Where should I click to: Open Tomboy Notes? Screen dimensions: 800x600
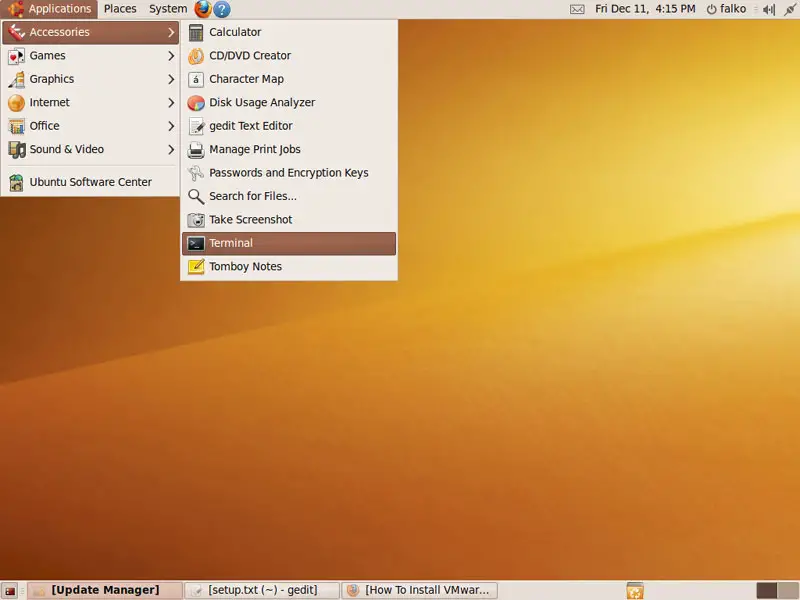[289, 267]
